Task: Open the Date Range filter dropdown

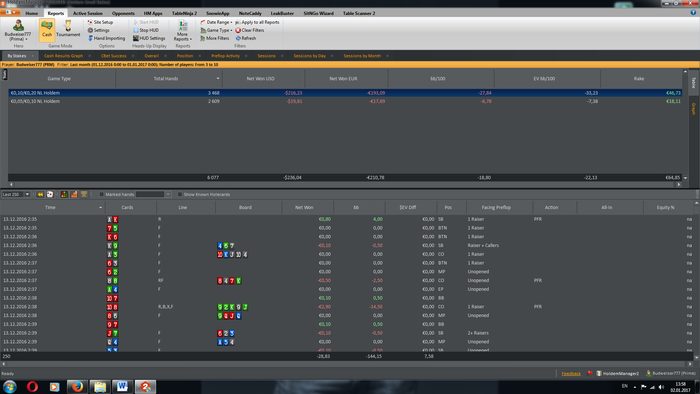Action: [217, 22]
